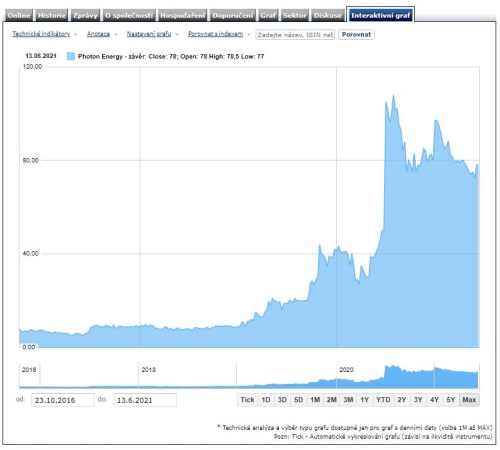Click the dropdown arrow next to Anotace

pyautogui.click(x=116, y=34)
